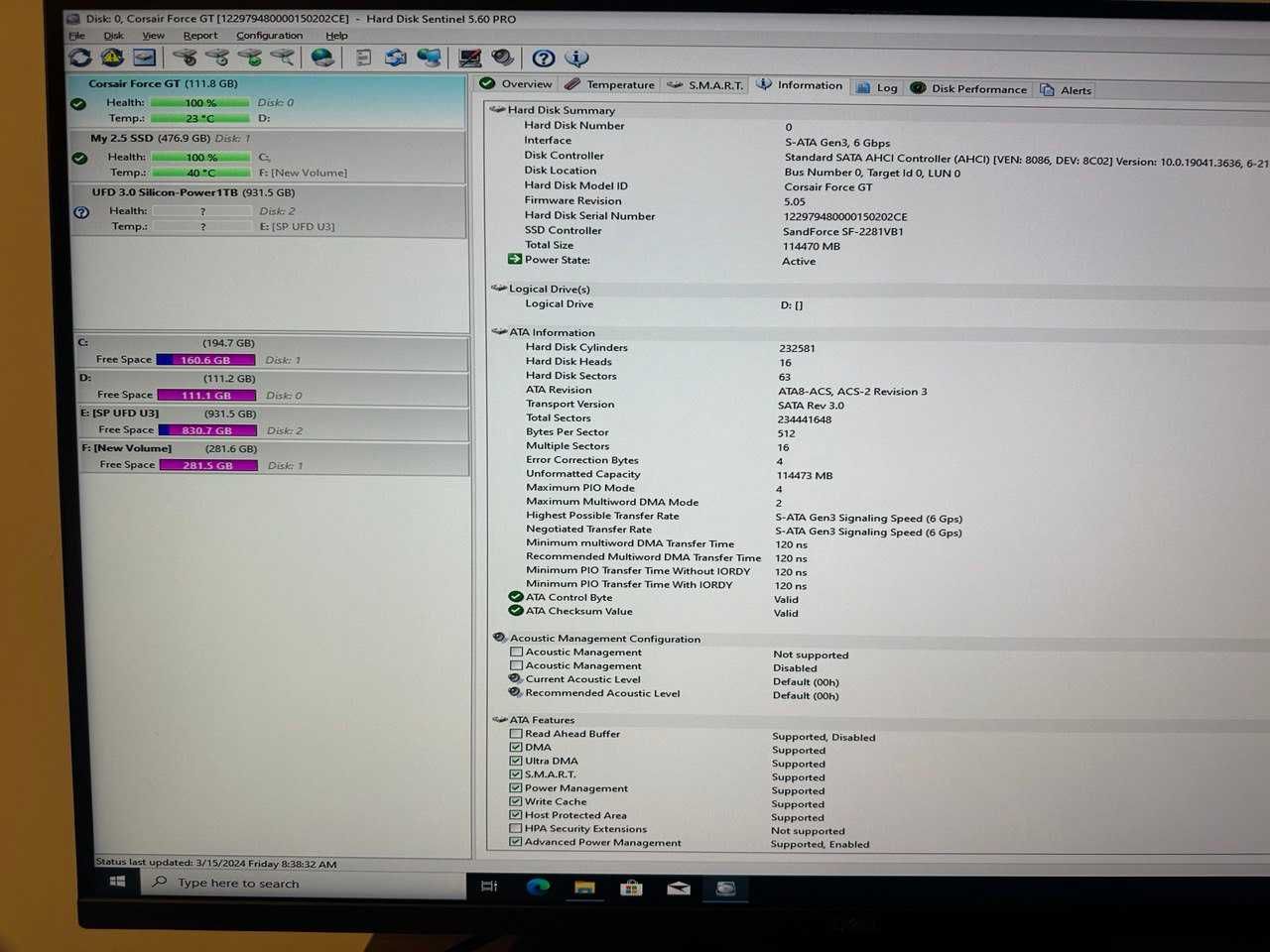
Task: Open the Disk menu
Action: (x=114, y=36)
